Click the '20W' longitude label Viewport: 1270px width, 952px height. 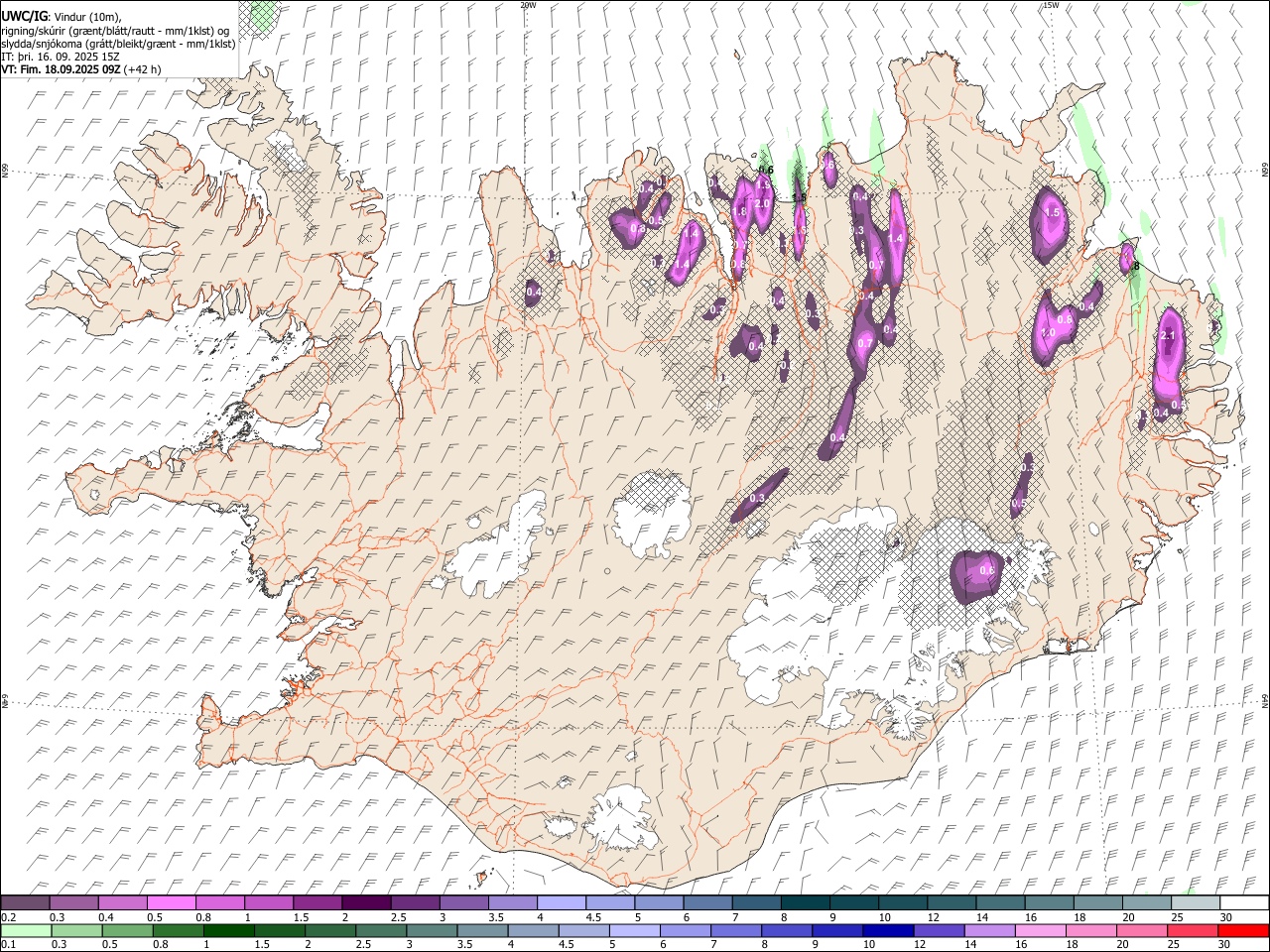(528, 5)
